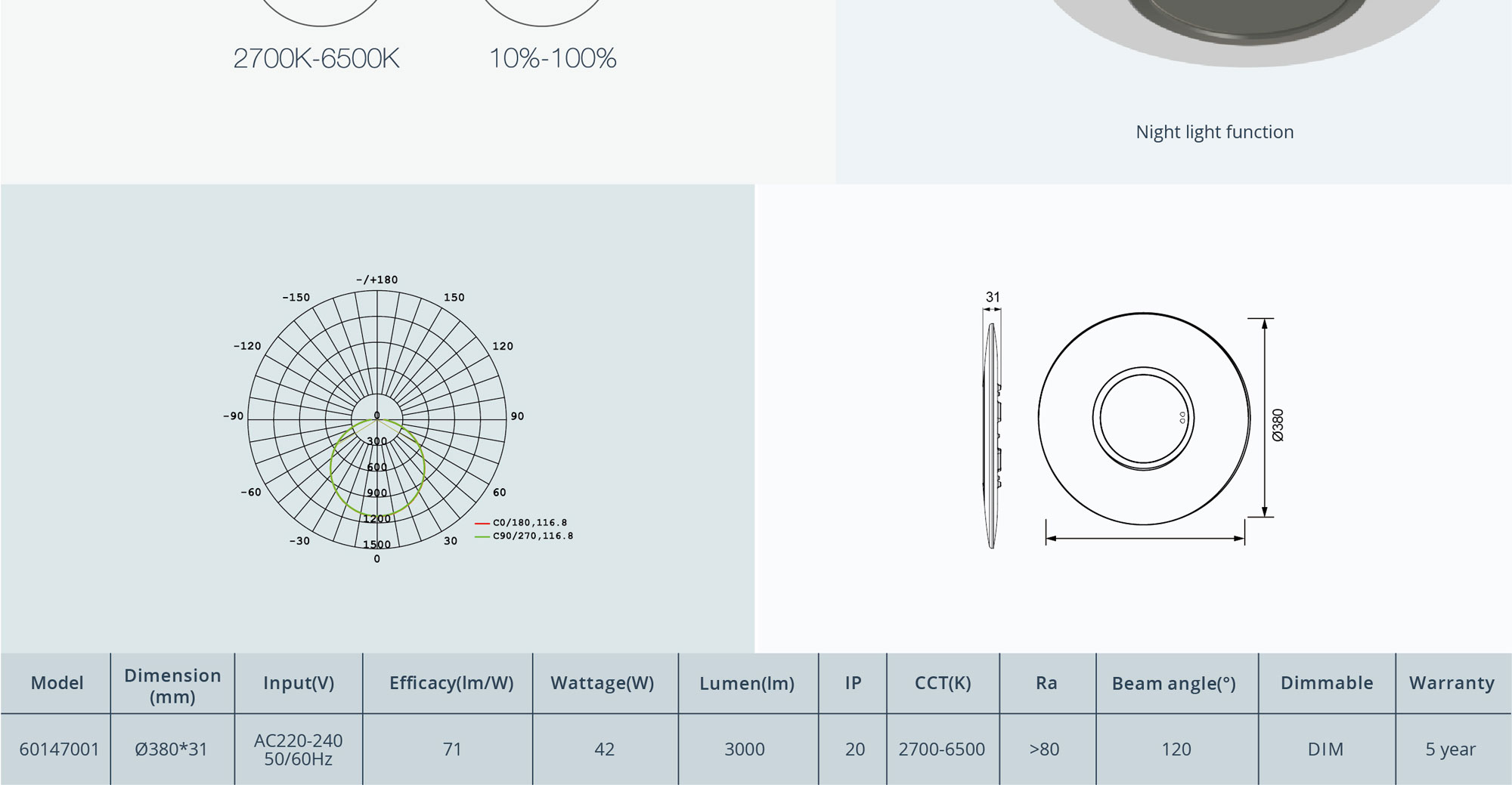Viewport: 1512px width, 785px height.
Task: Click the 'C0/180,116.8' legend entry
Action: click(521, 522)
